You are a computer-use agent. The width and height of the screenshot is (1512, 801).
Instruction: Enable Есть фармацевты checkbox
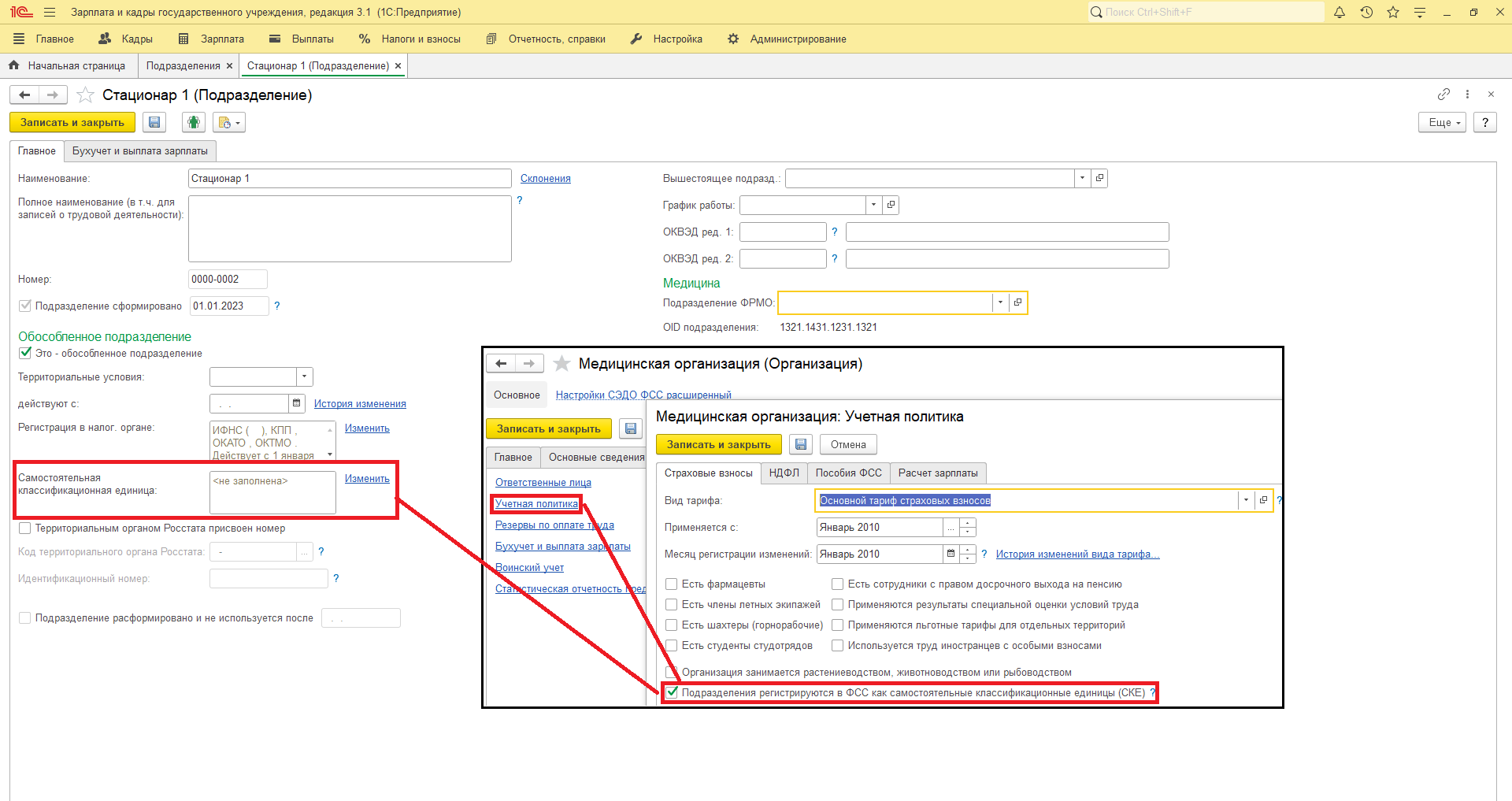coord(672,584)
